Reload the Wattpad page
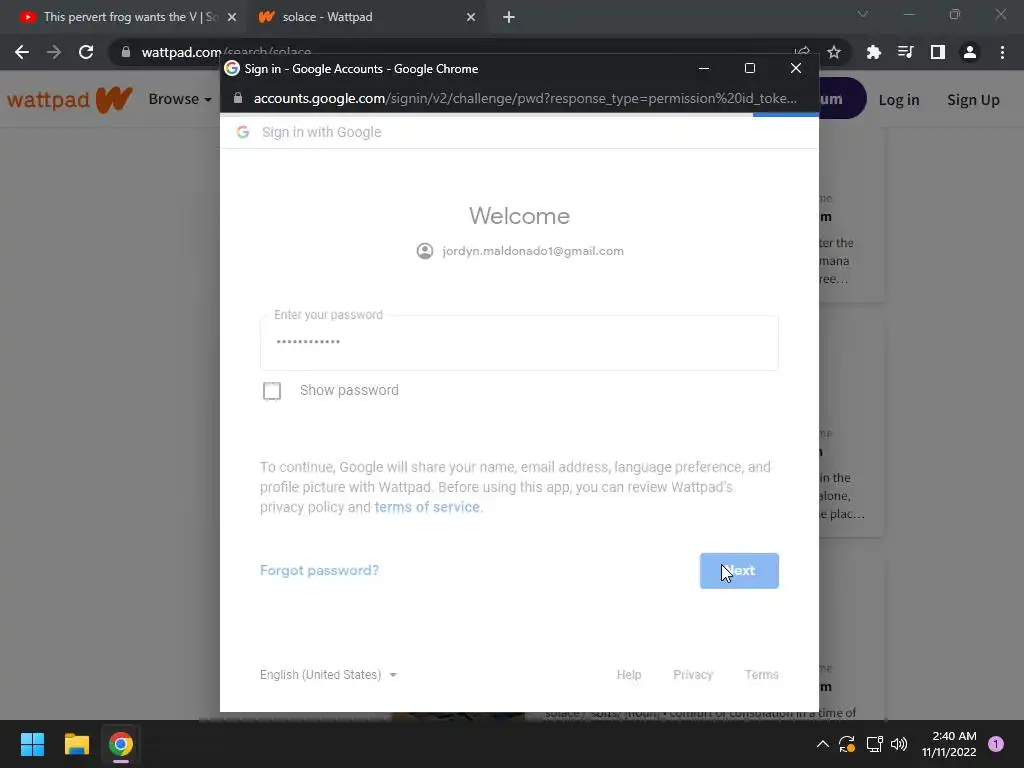The height and width of the screenshot is (768, 1024). (x=86, y=52)
